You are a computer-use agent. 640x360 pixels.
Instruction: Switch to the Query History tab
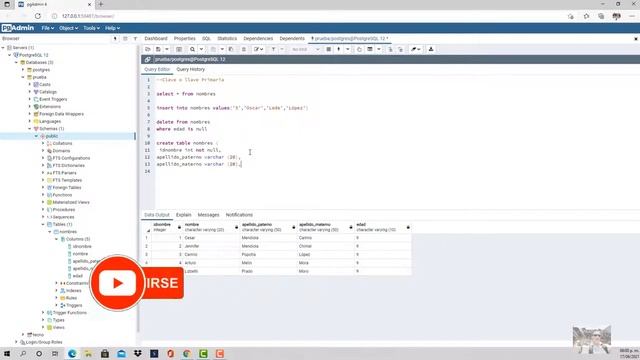(x=191, y=69)
